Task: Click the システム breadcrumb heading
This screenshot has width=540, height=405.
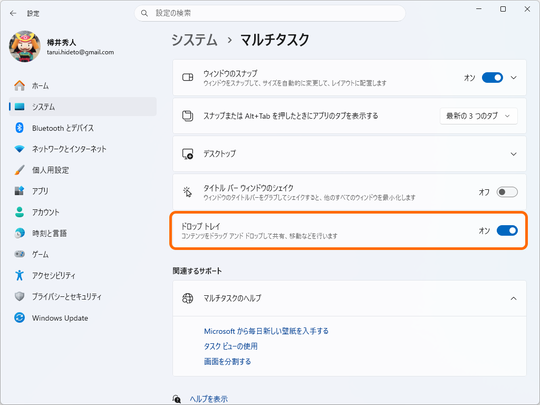Action: point(195,40)
